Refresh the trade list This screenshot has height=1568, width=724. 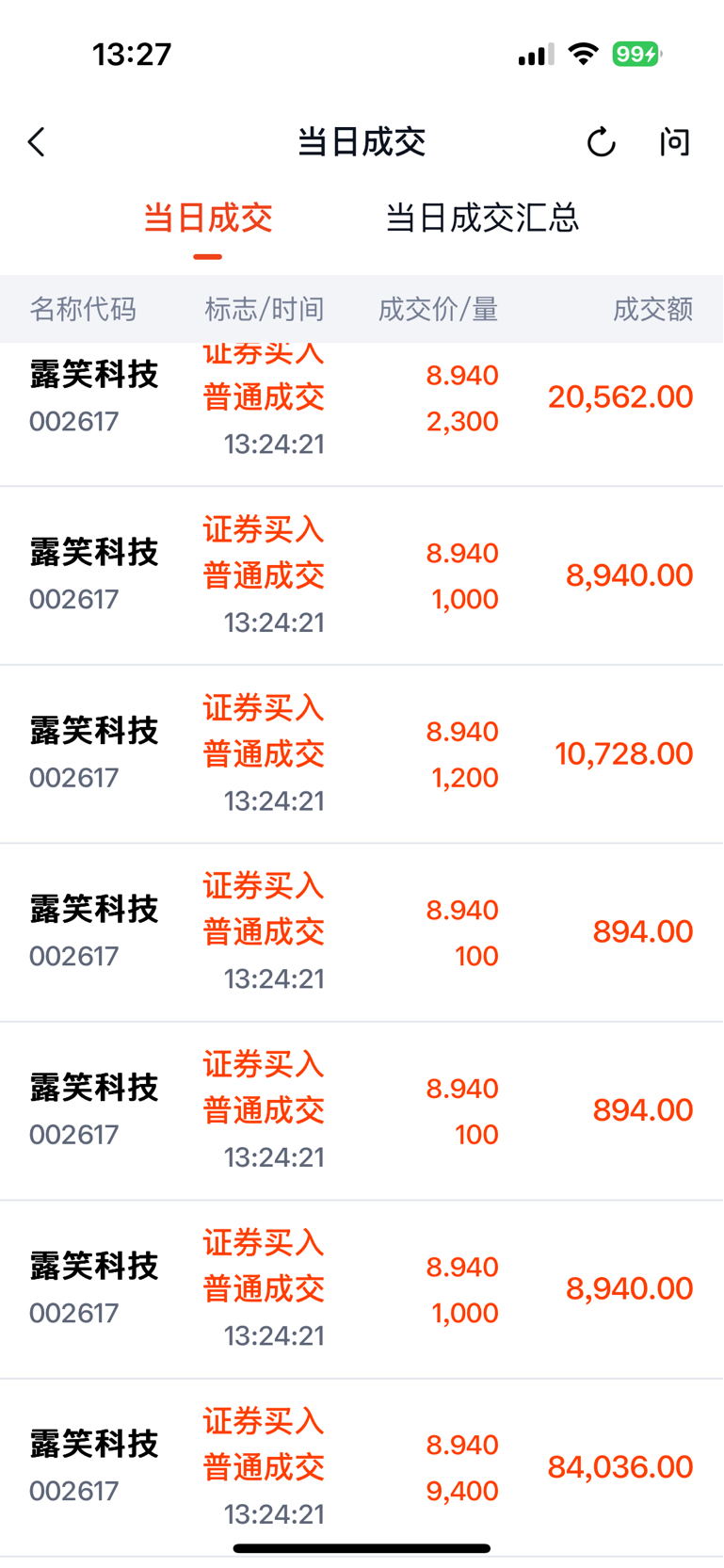[x=601, y=142]
